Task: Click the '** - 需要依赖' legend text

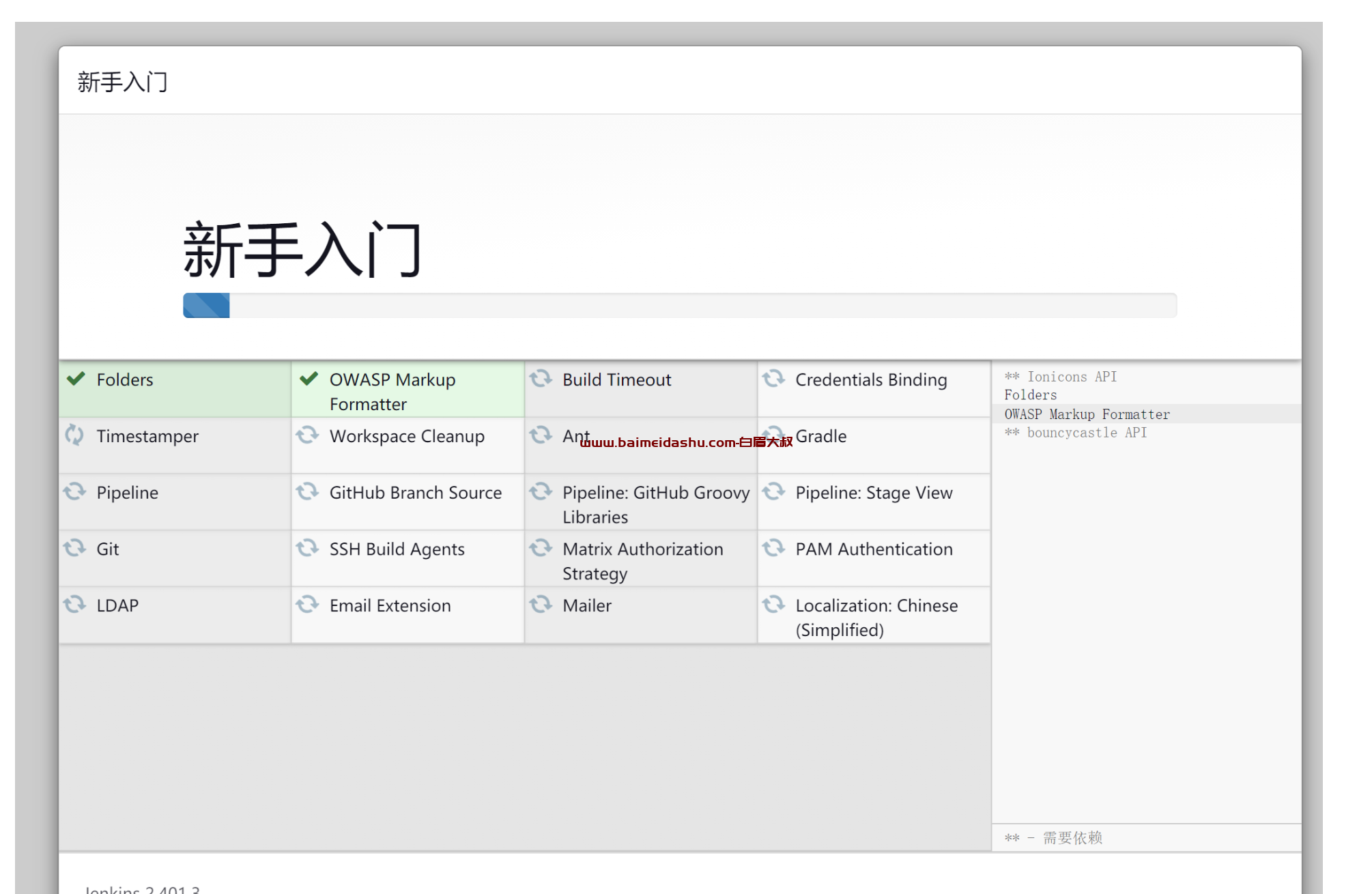Action: [x=1053, y=838]
